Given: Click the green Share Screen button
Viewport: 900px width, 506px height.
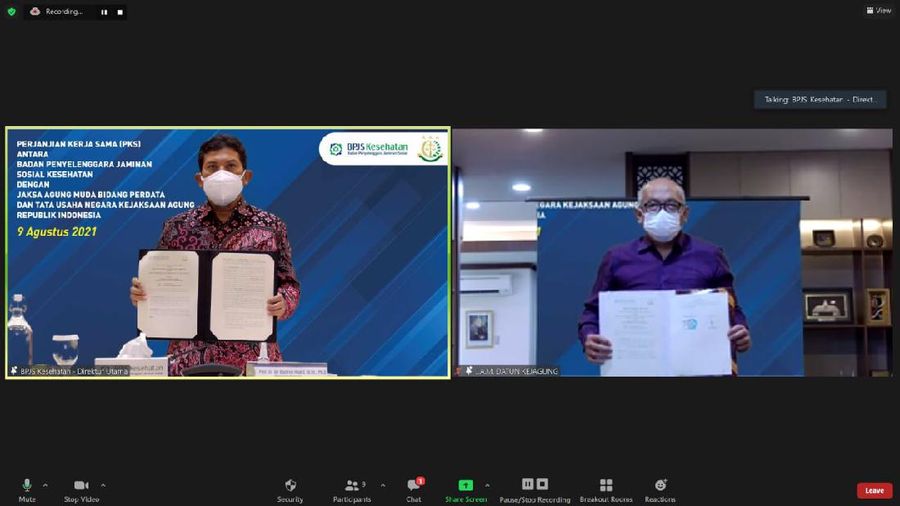Looking at the screenshot, I should (466, 491).
